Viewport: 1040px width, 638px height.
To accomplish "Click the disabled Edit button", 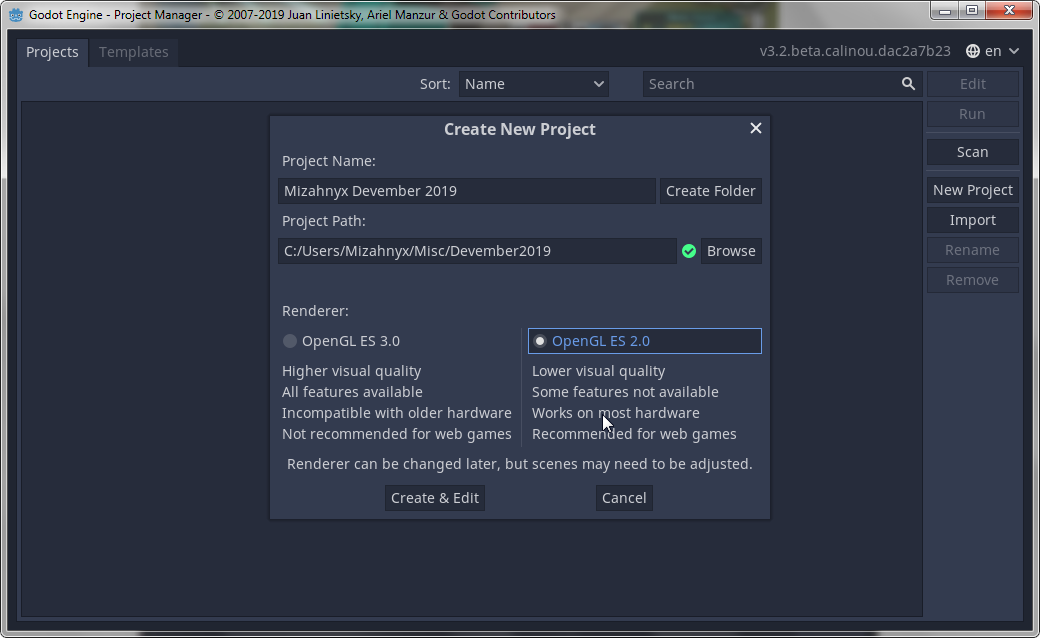I will (x=972, y=84).
